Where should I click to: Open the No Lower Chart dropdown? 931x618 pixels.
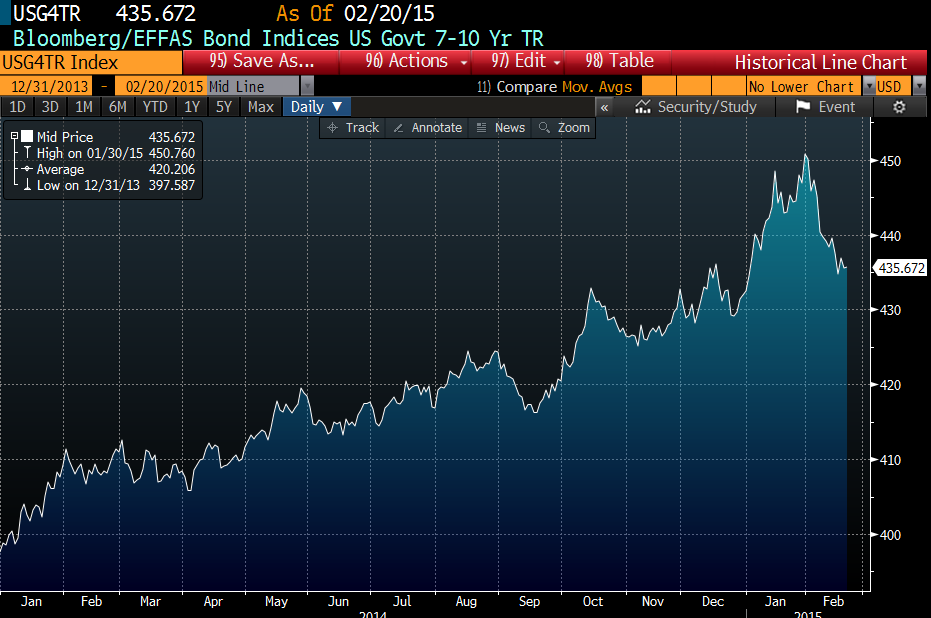click(x=868, y=87)
